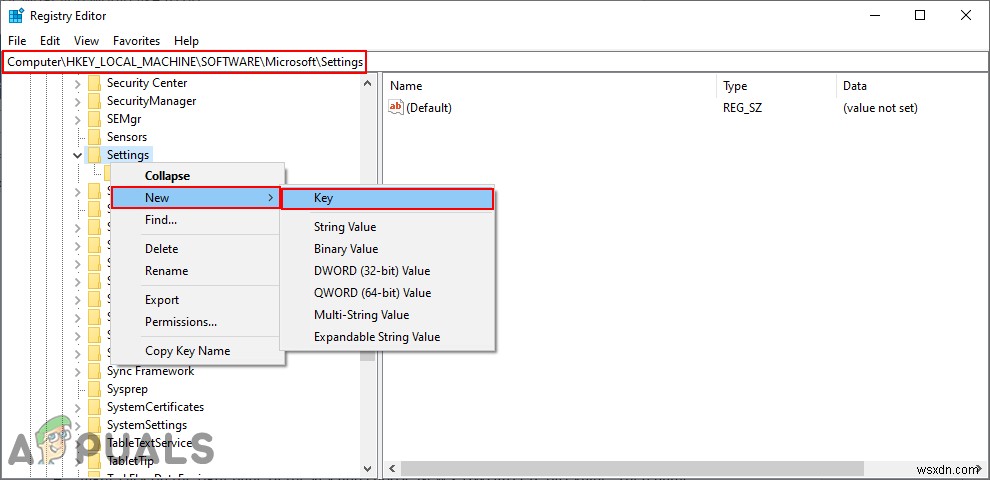990x480 pixels.
Task: Choose DWORD (32-bit) Value option
Action: (372, 271)
